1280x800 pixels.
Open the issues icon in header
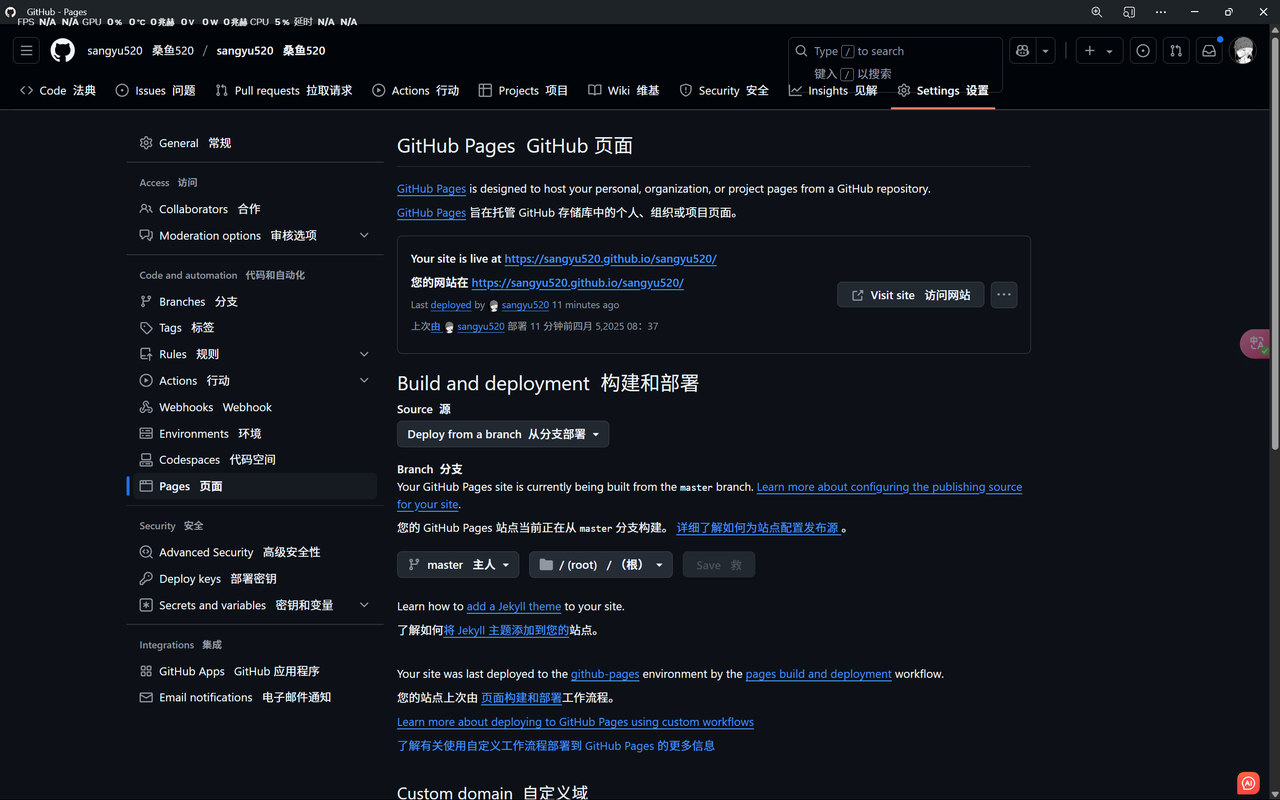pos(1143,51)
